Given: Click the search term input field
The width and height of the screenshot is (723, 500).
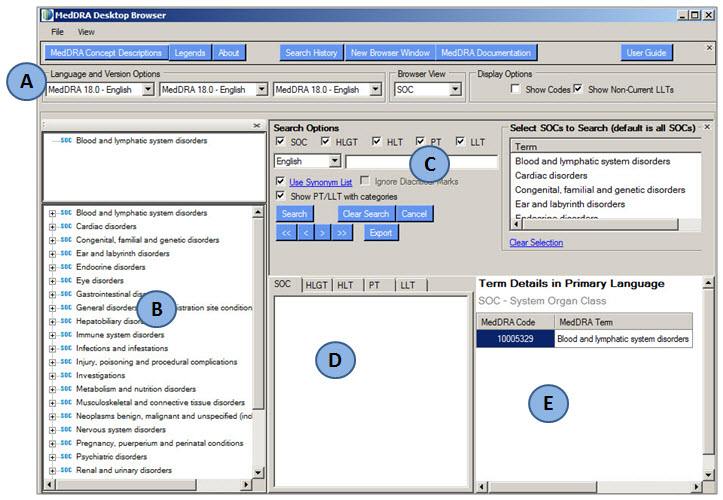Looking at the screenshot, I should tap(421, 161).
